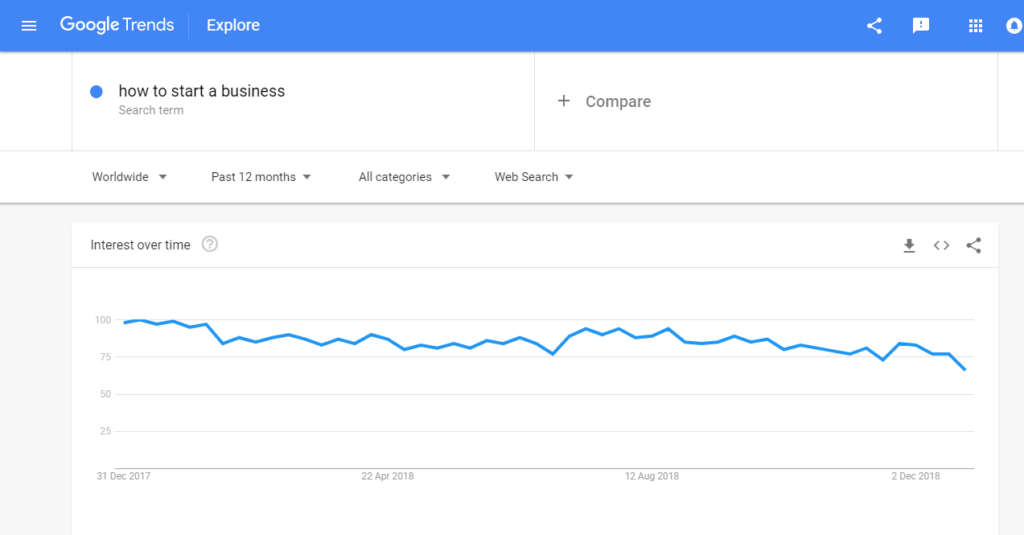The image size is (1024, 535).
Task: Expand the Worldwide region dropdown
Action: (x=129, y=177)
